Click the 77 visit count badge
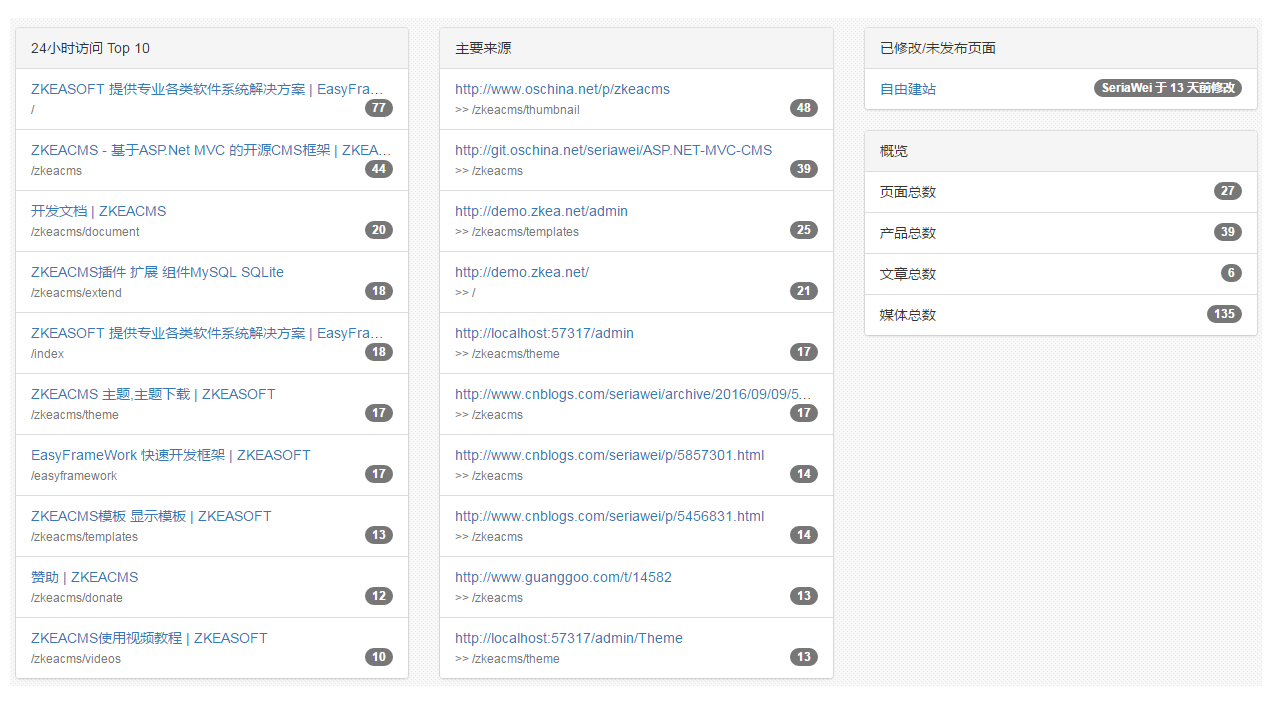 point(379,108)
